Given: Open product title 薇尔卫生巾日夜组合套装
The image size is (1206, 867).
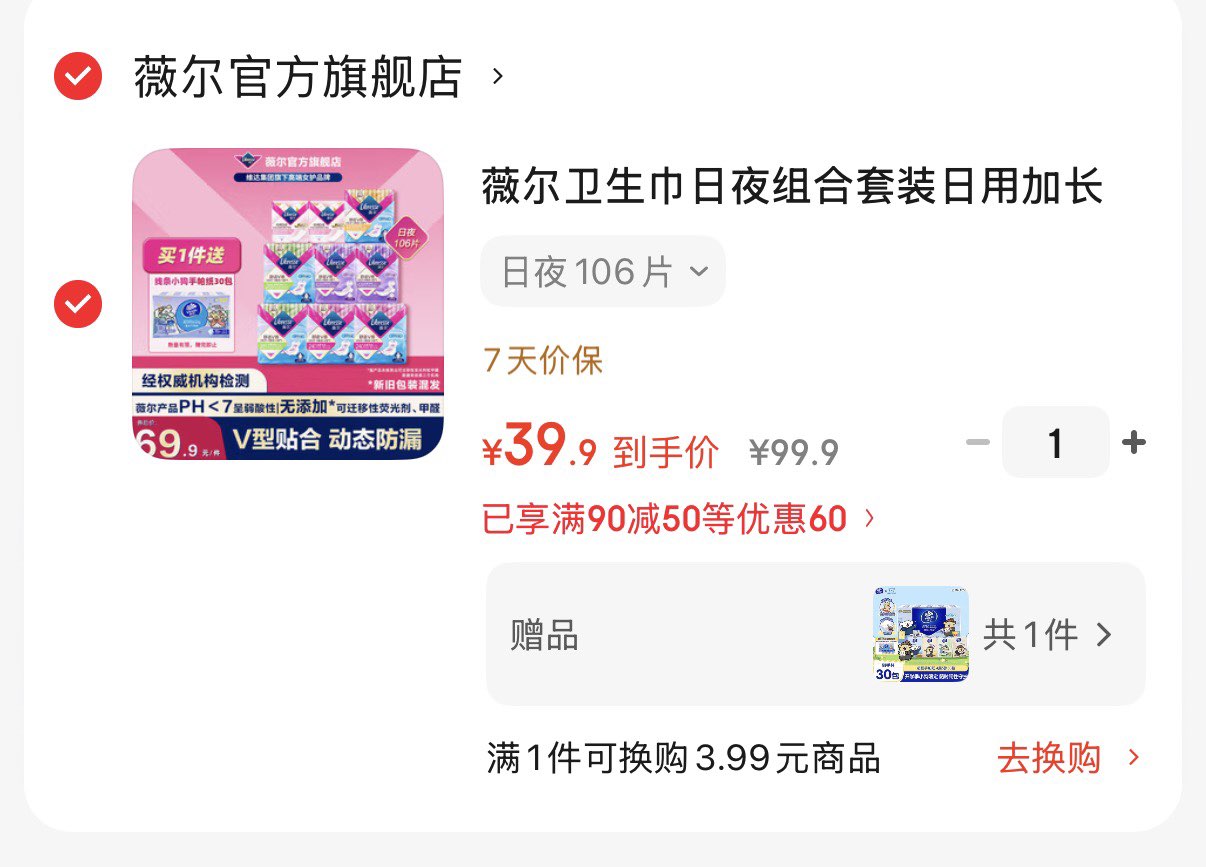Looking at the screenshot, I should pos(792,187).
